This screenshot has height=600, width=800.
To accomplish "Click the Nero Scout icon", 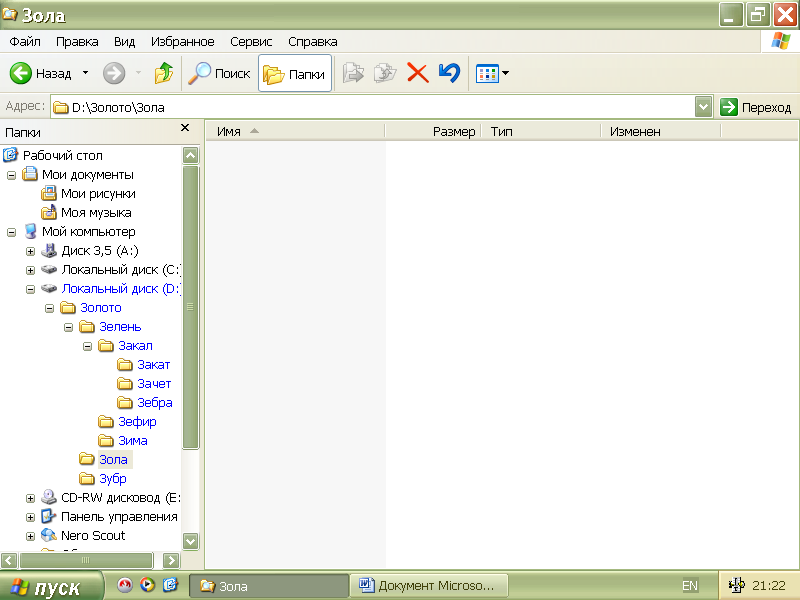I will (49, 535).
